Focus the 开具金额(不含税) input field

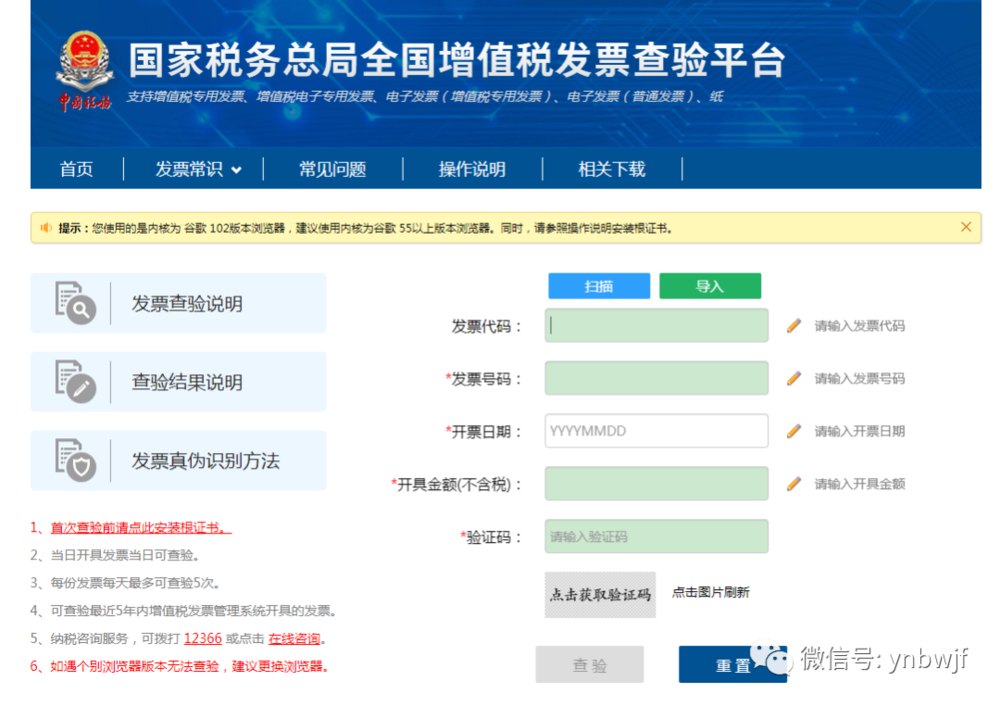coord(656,483)
